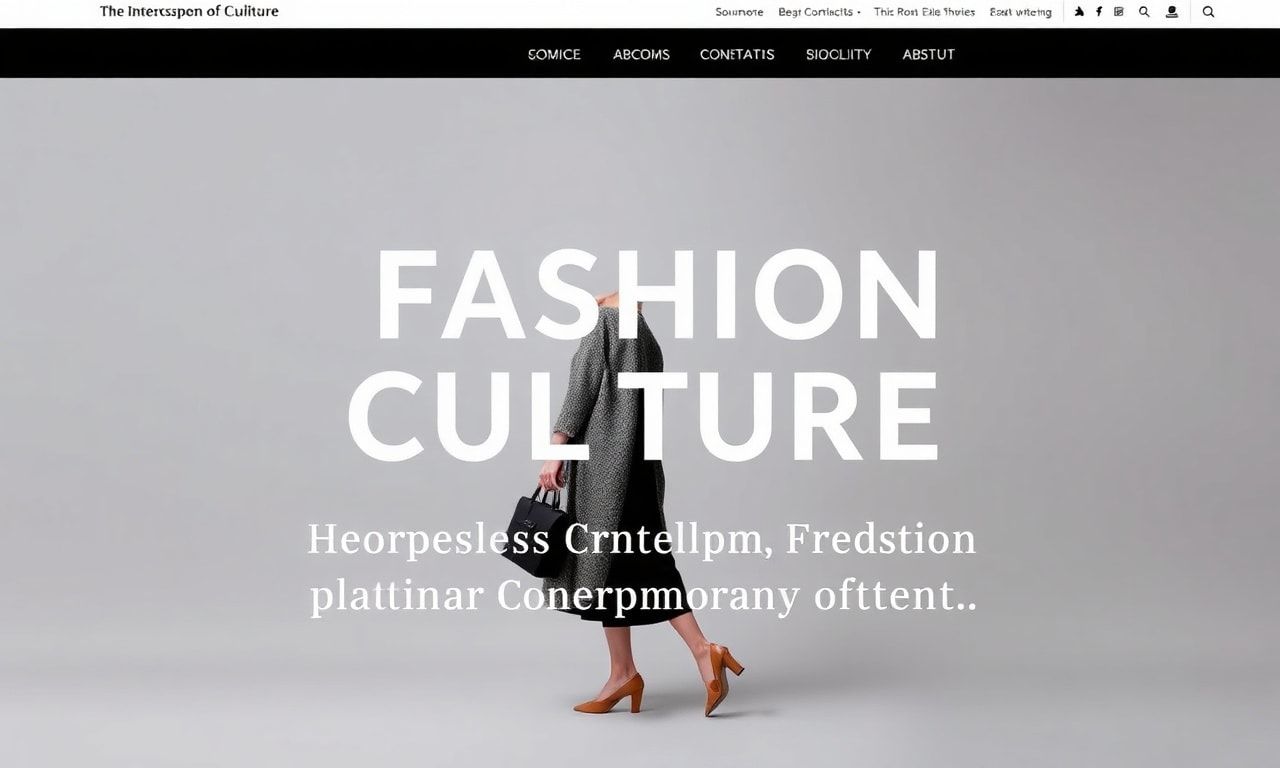
Task: Expand the Begt Contacits dropdown arrow
Action: pyautogui.click(x=859, y=13)
